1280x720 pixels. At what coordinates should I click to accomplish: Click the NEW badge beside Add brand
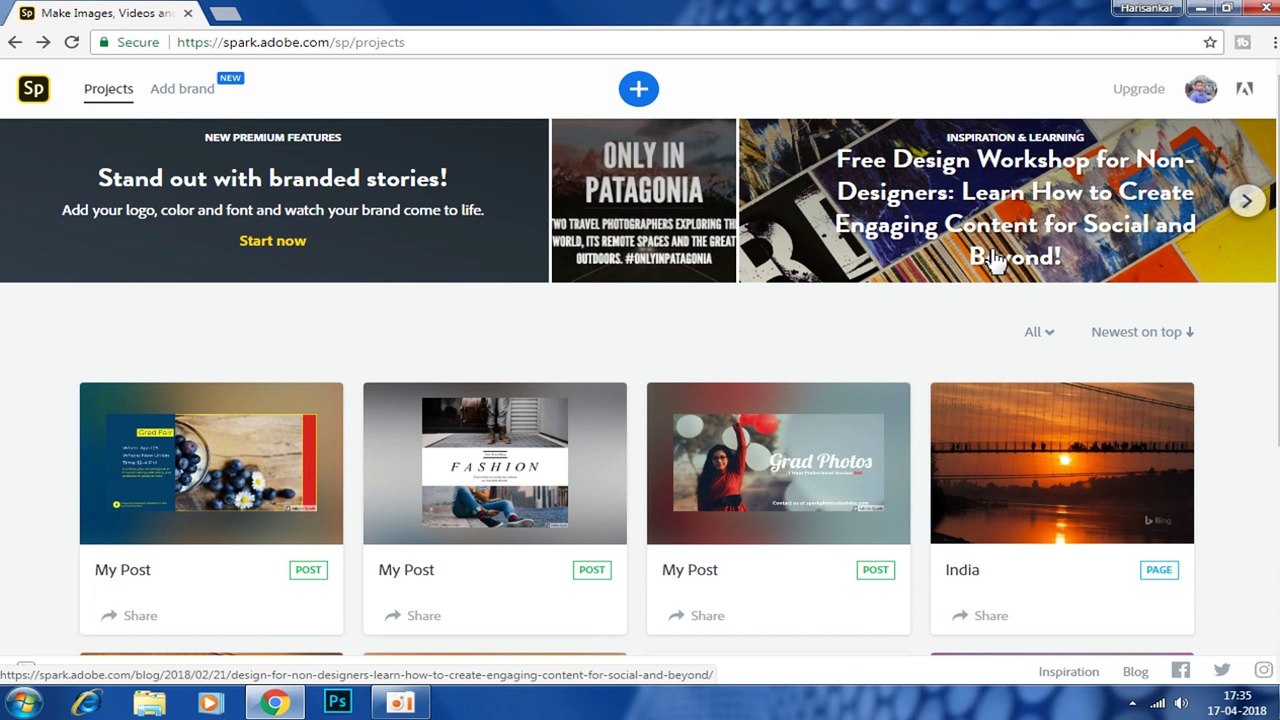[231, 78]
